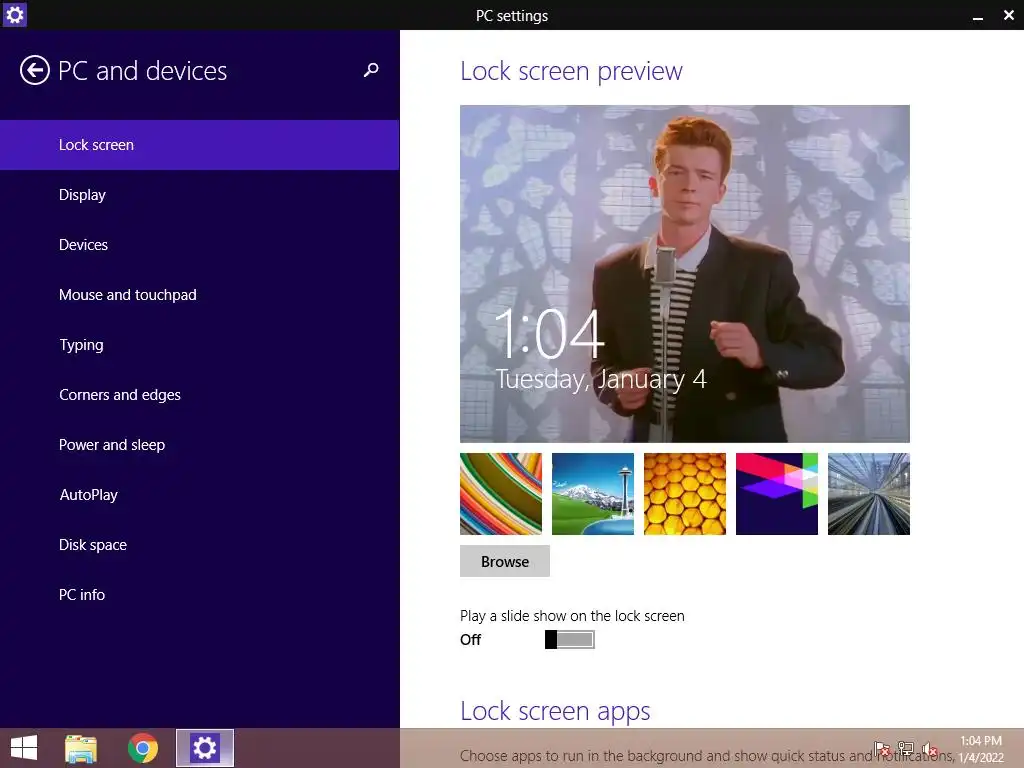Viewport: 1024px width, 768px height.
Task: Choose the yellow honeycomb thumbnail
Action: pyautogui.click(x=684, y=494)
